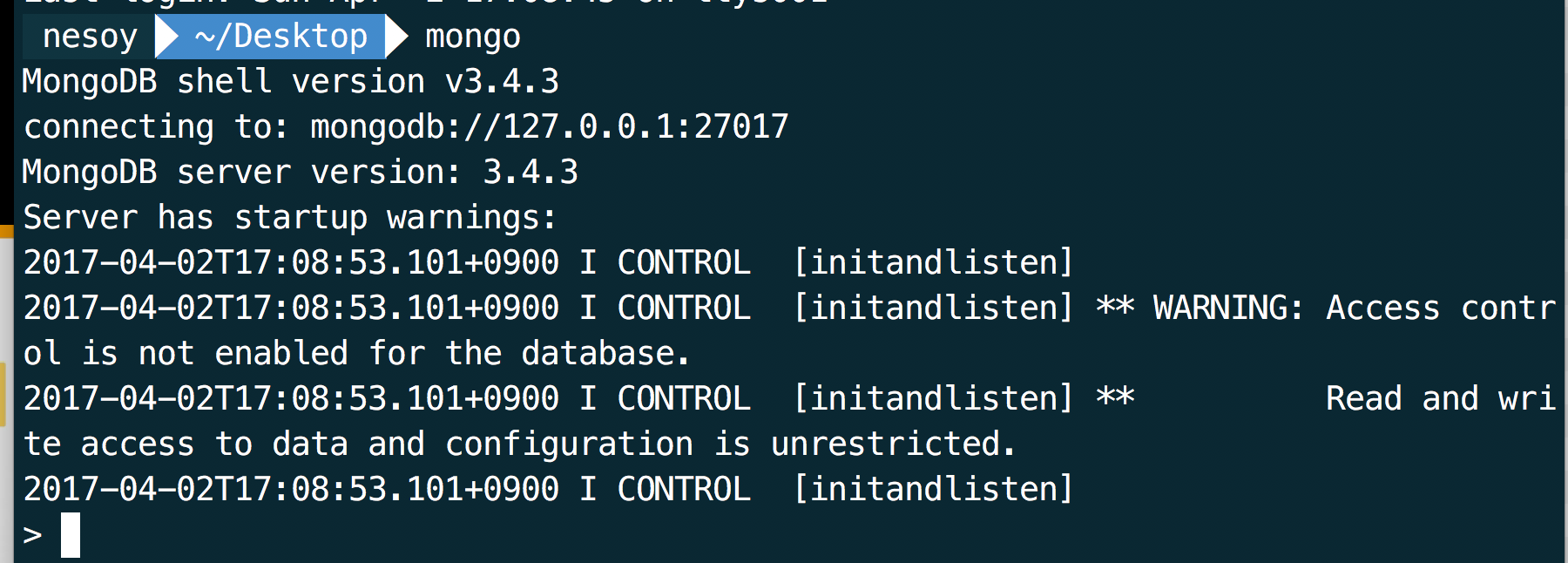The image size is (1568, 563).
Task: Click the Access contr text in the warning line
Action: (1441, 309)
